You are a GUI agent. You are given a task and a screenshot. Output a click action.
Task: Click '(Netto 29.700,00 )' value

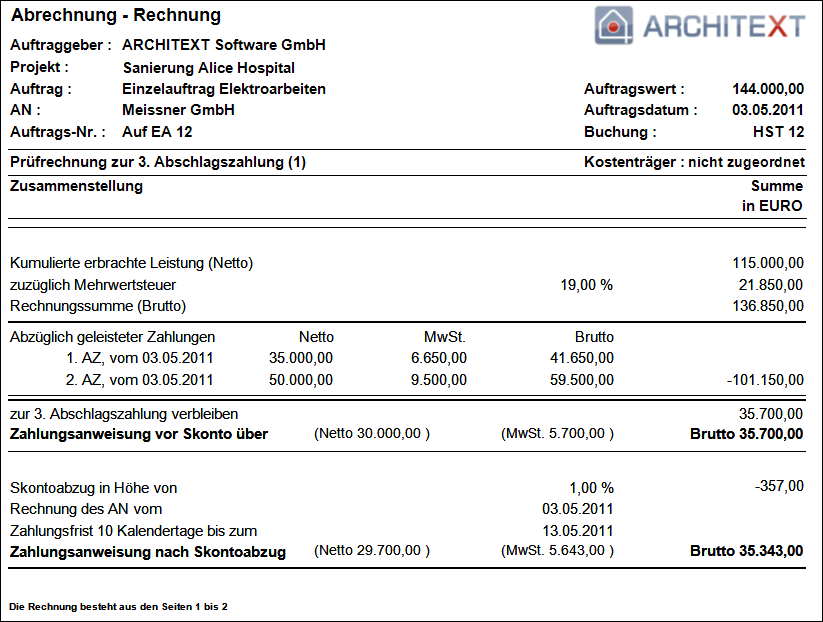372,550
